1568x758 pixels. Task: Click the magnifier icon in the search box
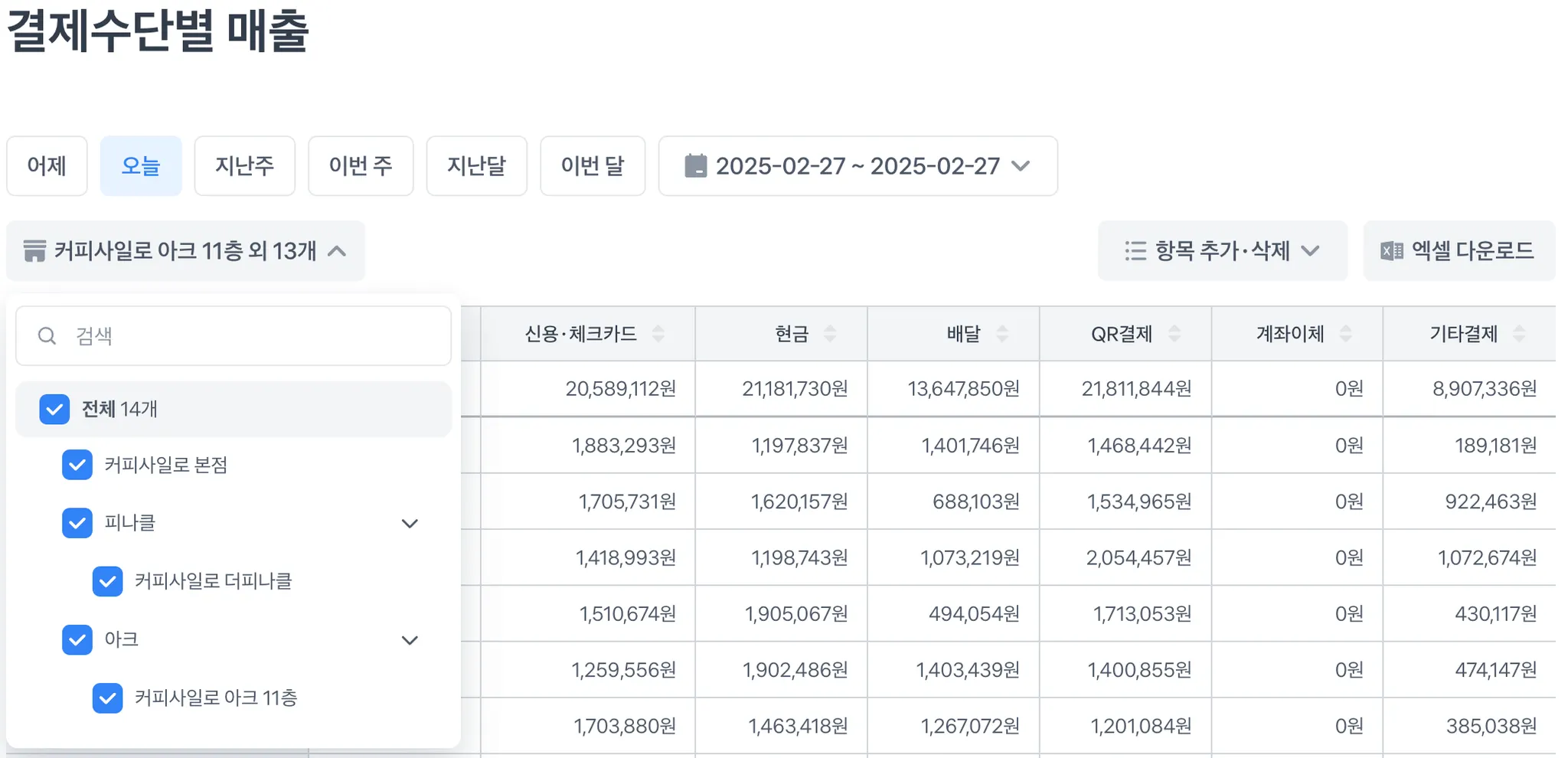tap(47, 336)
